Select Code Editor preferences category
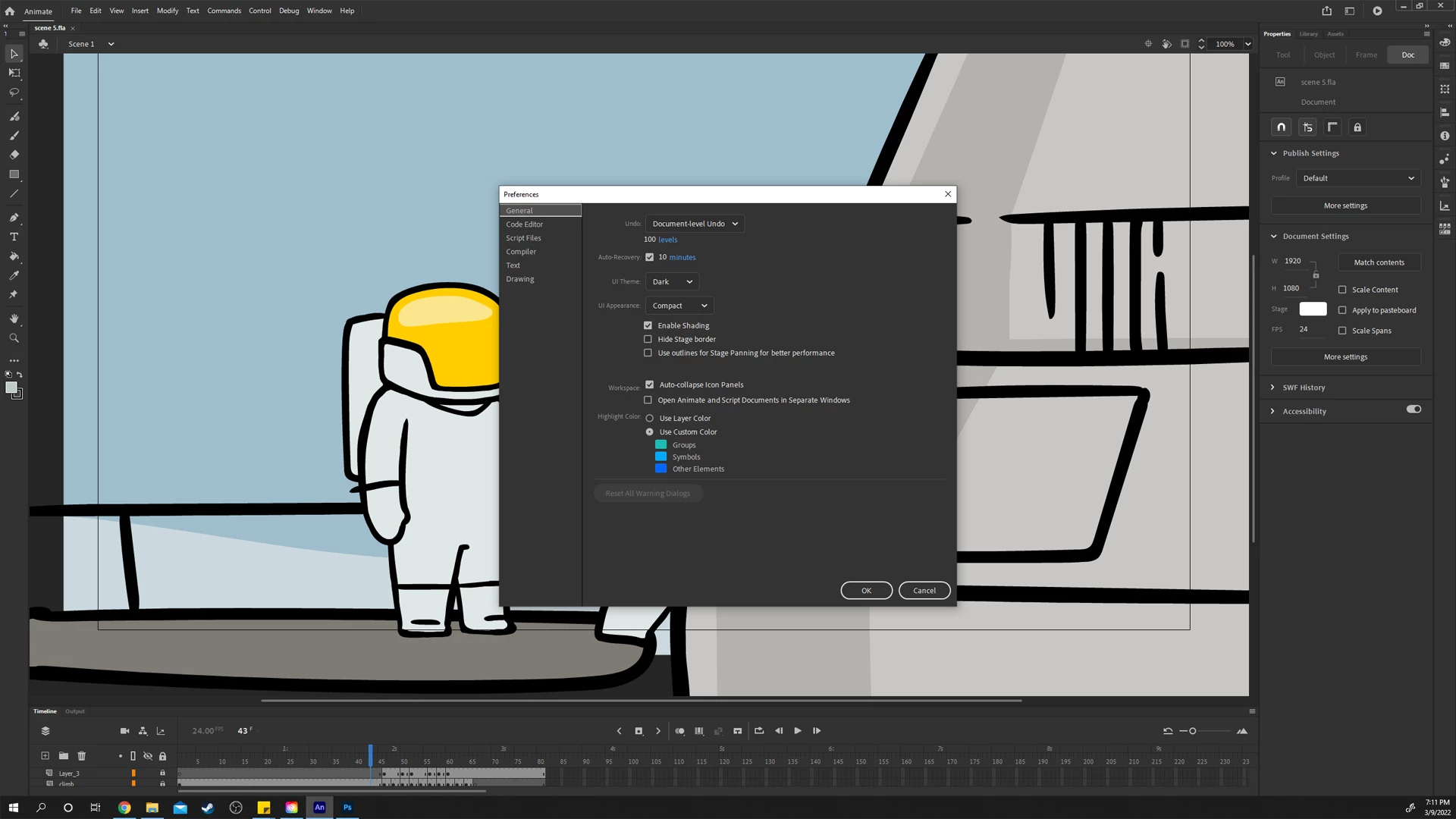 [x=524, y=224]
